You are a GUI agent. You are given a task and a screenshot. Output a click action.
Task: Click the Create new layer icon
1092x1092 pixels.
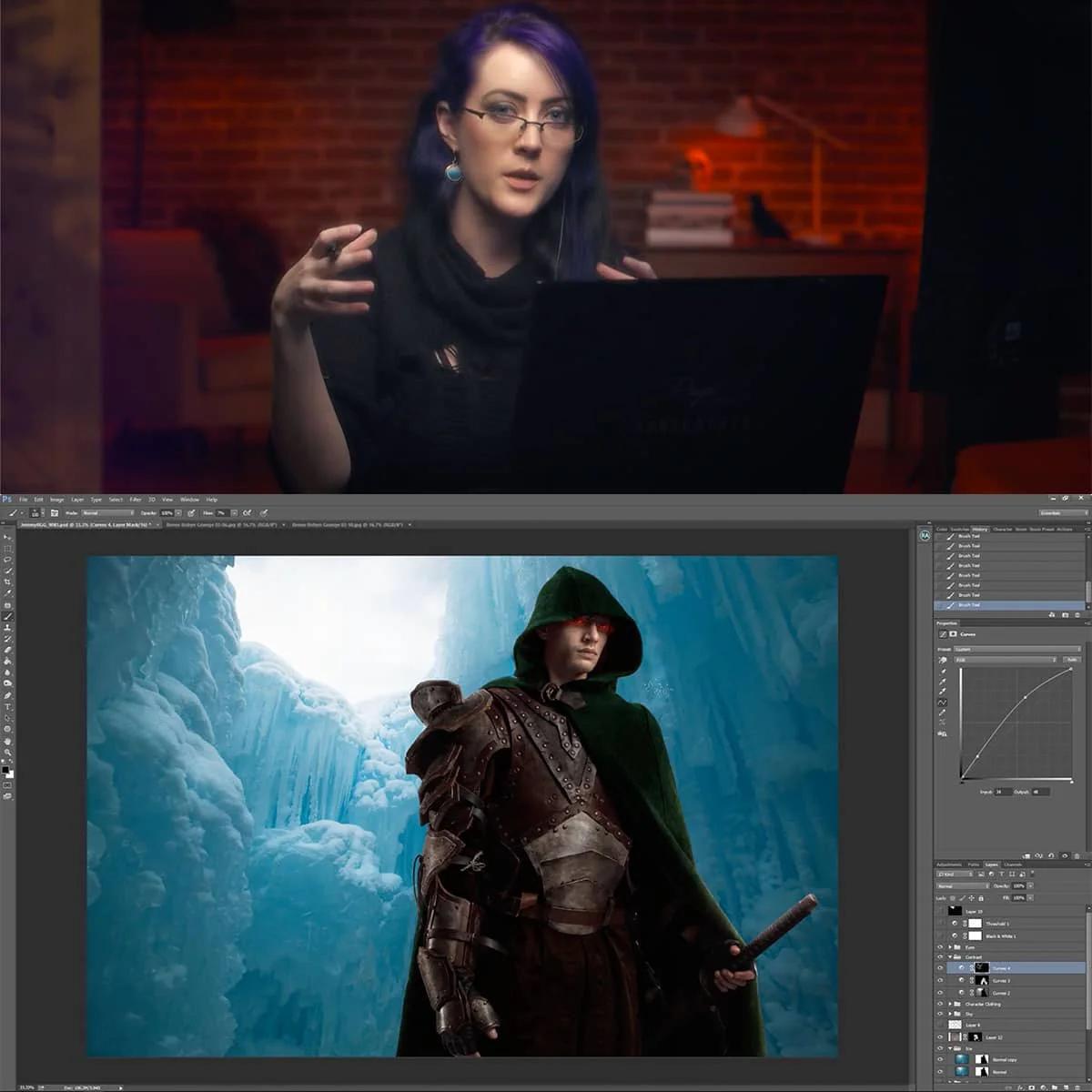click(1065, 1086)
